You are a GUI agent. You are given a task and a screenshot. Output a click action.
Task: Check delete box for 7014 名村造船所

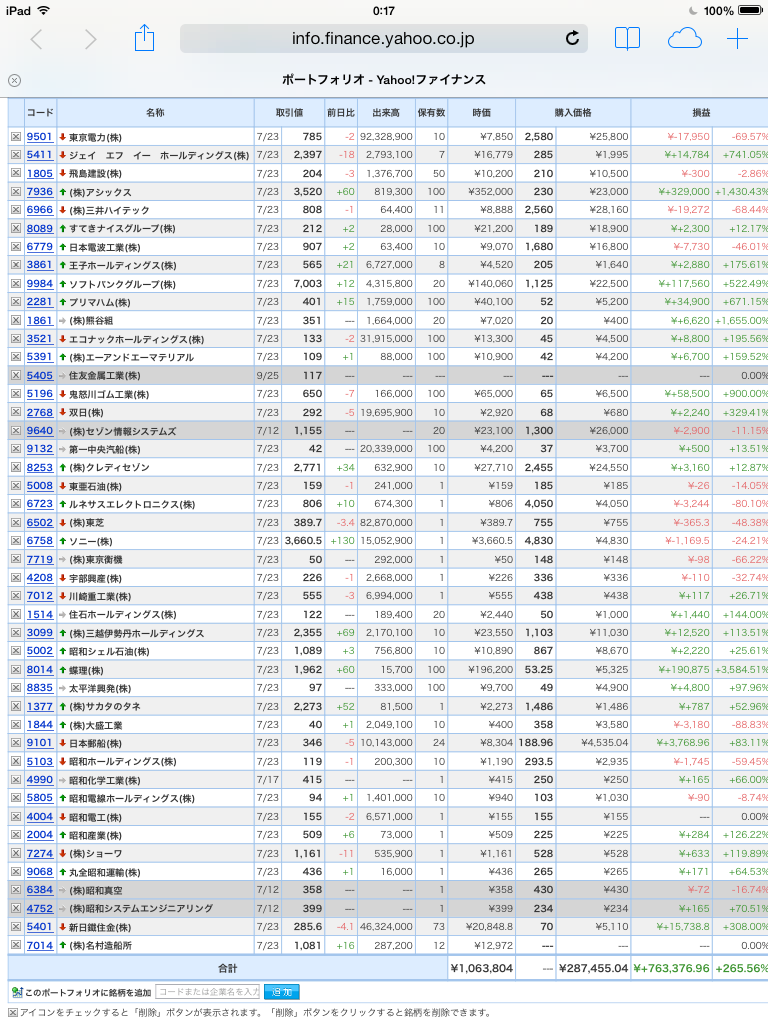pos(16,945)
